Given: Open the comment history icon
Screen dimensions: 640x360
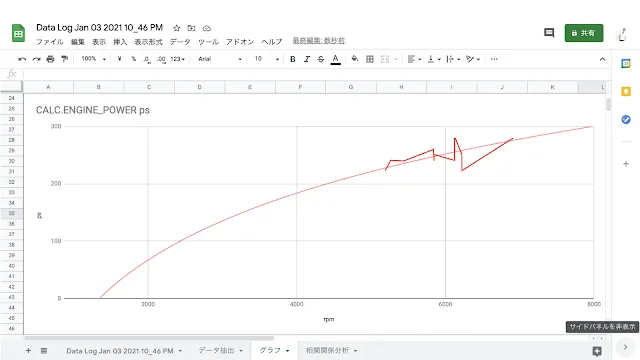Looking at the screenshot, I should pos(549,33).
